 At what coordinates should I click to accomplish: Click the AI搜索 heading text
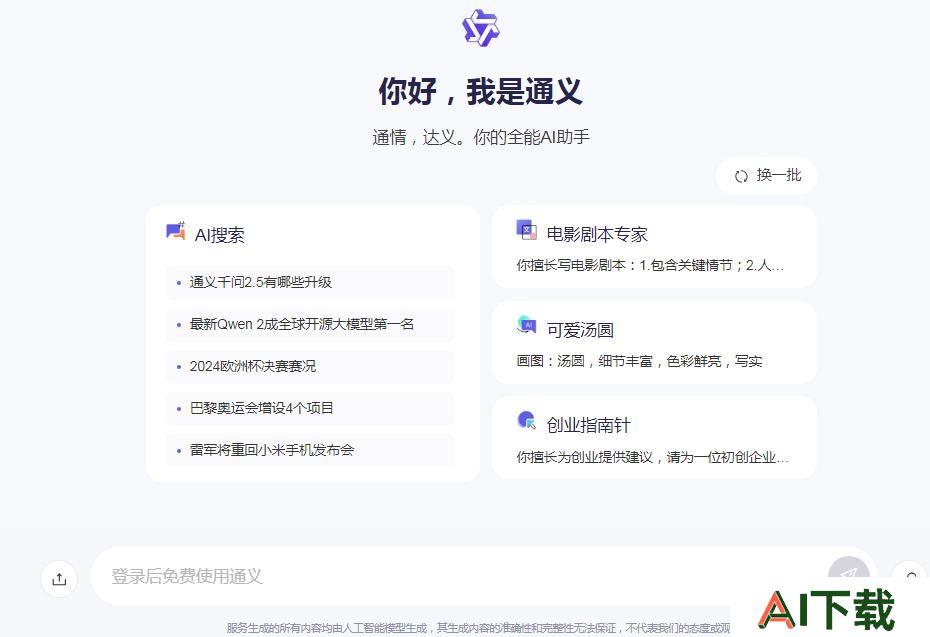(x=219, y=235)
